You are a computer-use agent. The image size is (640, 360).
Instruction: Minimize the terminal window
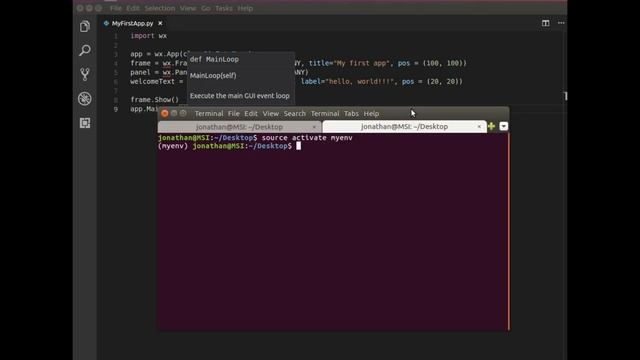(x=174, y=113)
